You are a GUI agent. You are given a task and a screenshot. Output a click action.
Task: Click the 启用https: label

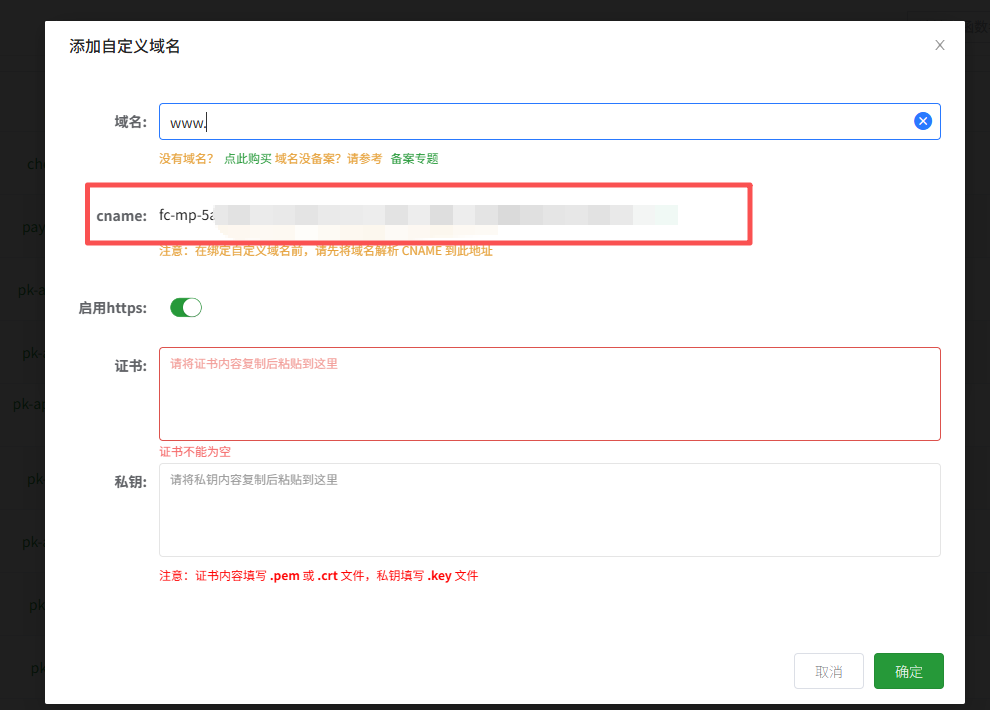pos(112,308)
